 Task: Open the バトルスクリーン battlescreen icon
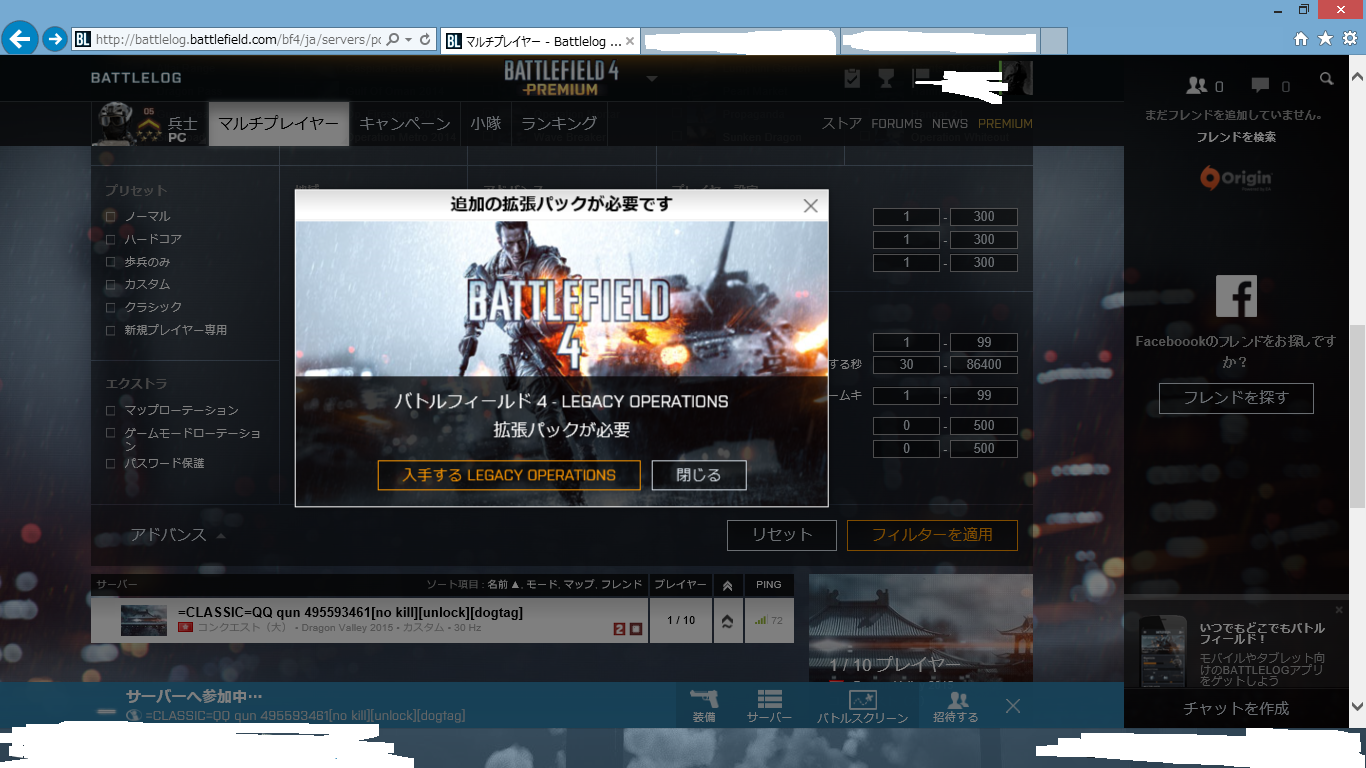pyautogui.click(x=862, y=700)
